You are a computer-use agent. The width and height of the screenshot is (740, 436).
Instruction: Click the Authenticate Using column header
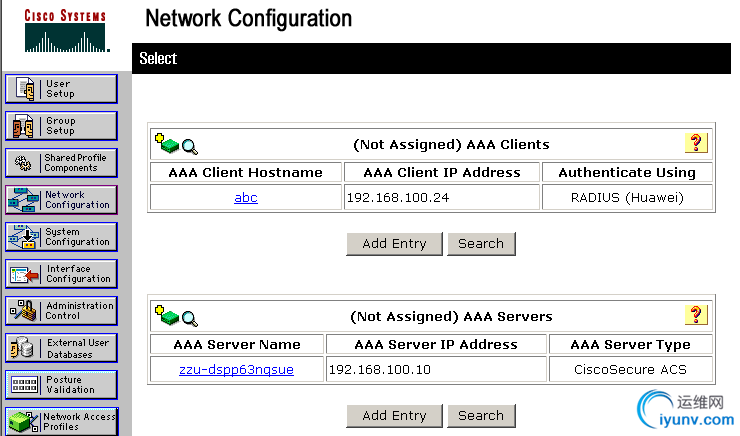pyautogui.click(x=627, y=172)
